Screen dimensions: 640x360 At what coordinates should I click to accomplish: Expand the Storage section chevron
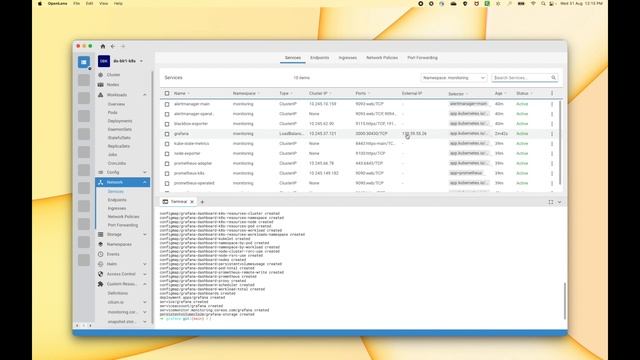[144, 234]
